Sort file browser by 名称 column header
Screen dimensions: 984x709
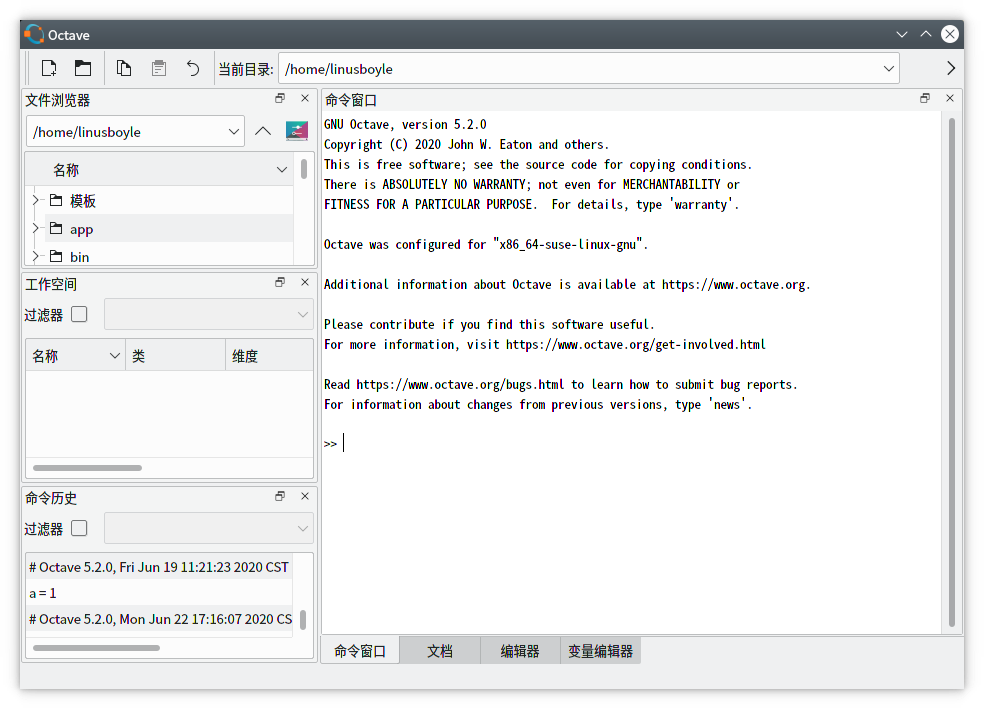(159, 169)
